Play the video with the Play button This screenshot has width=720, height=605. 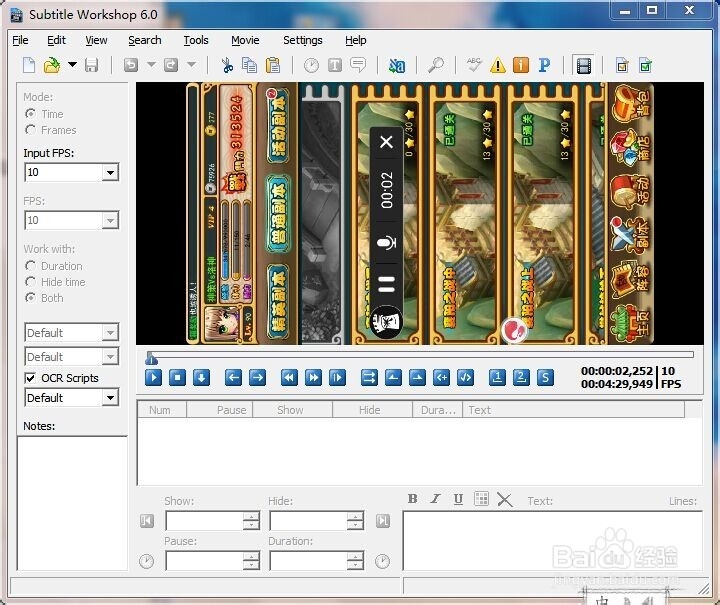[153, 378]
